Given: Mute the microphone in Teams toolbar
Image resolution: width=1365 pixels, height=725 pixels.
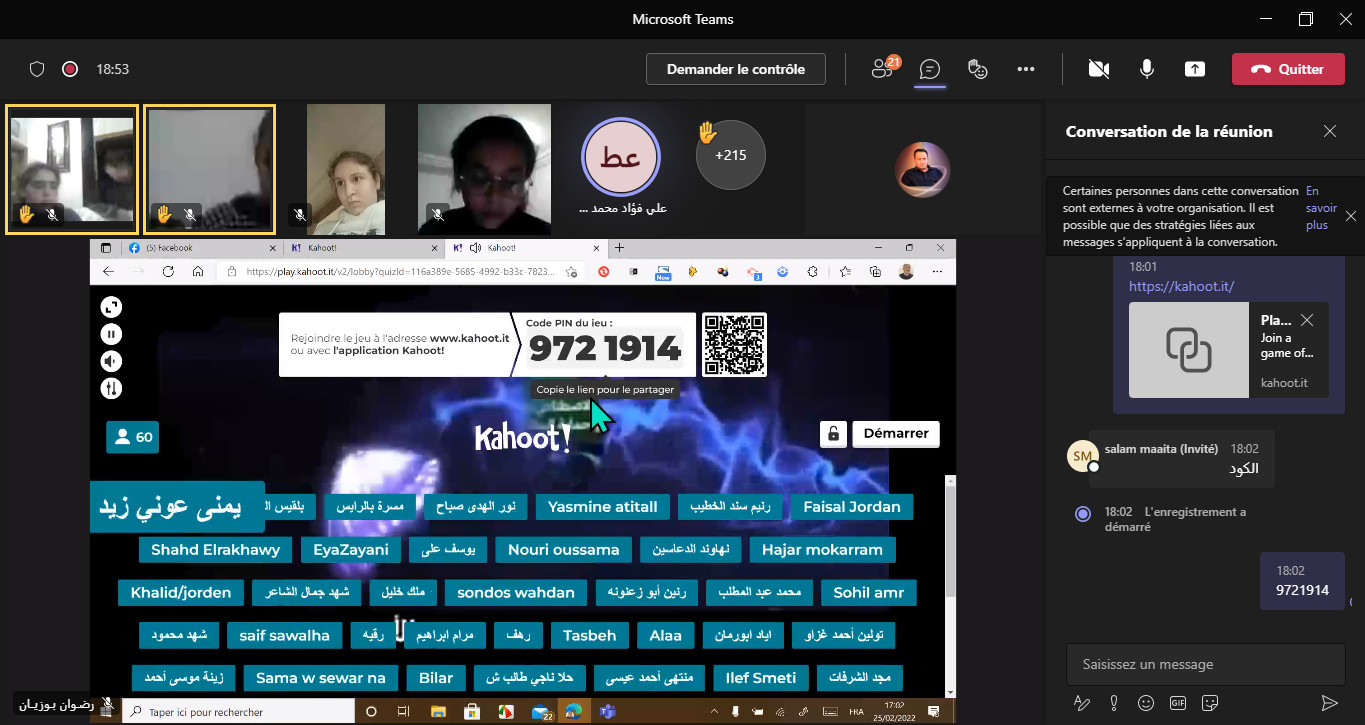Looking at the screenshot, I should [x=1147, y=69].
